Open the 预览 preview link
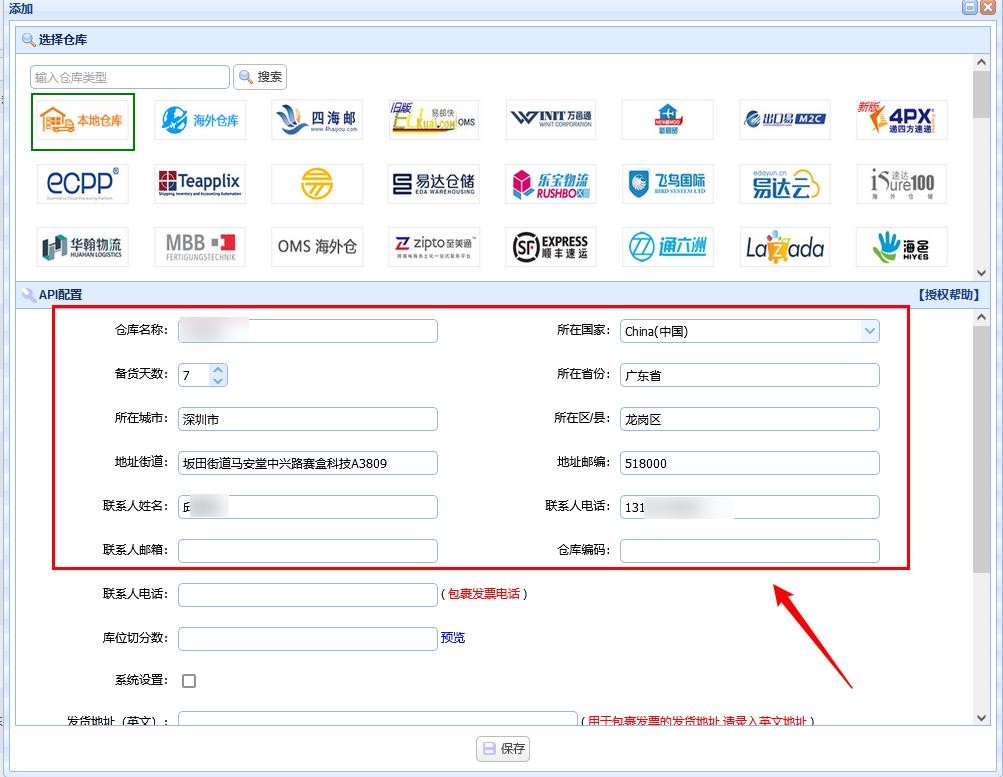Viewport: 1003px width, 777px height. coord(453,638)
